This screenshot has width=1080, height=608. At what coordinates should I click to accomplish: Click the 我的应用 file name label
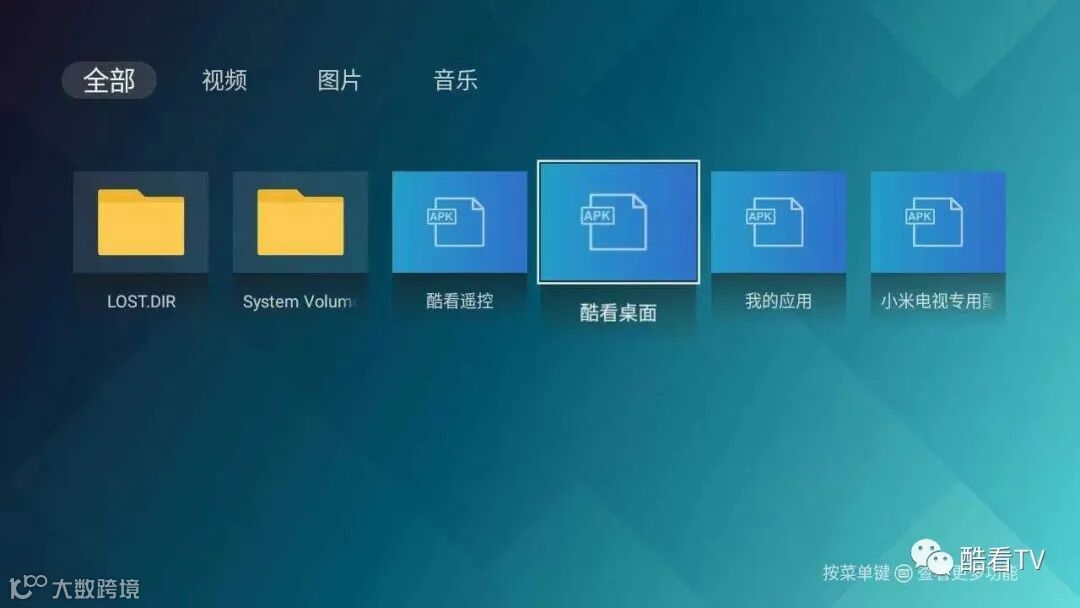[778, 301]
